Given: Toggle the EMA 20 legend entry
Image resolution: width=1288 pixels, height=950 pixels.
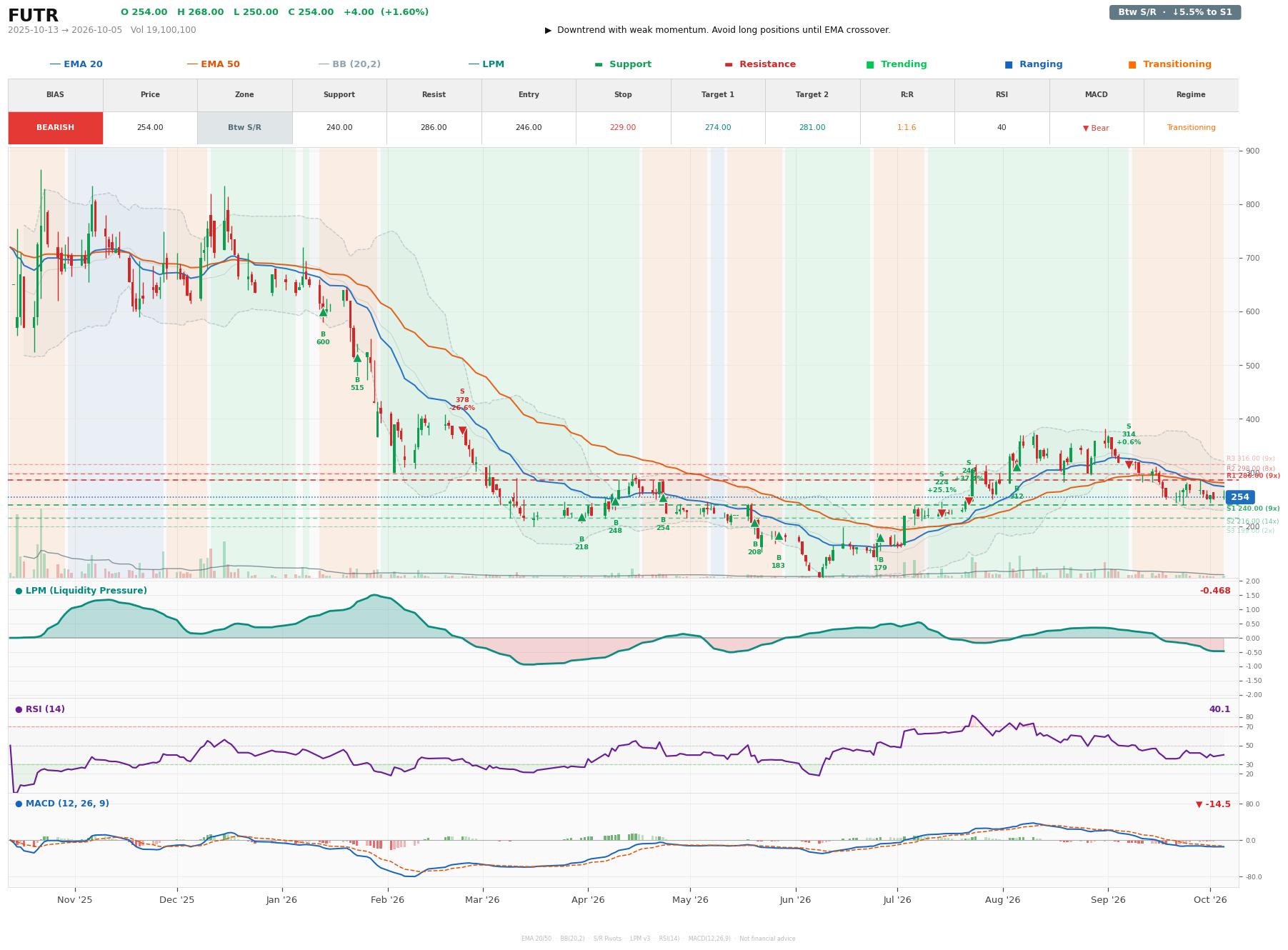Looking at the screenshot, I should click(76, 64).
